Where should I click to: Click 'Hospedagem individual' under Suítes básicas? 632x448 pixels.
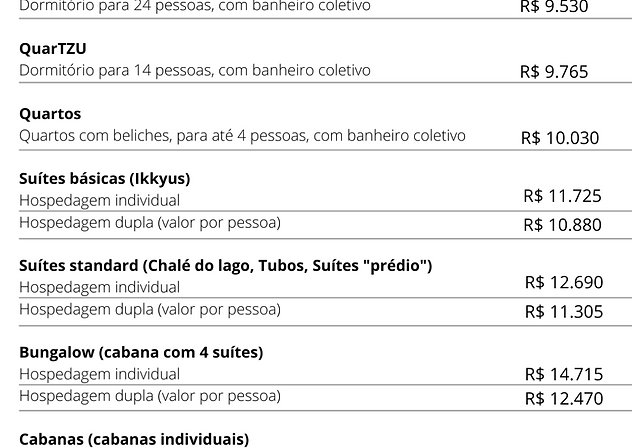100,200
